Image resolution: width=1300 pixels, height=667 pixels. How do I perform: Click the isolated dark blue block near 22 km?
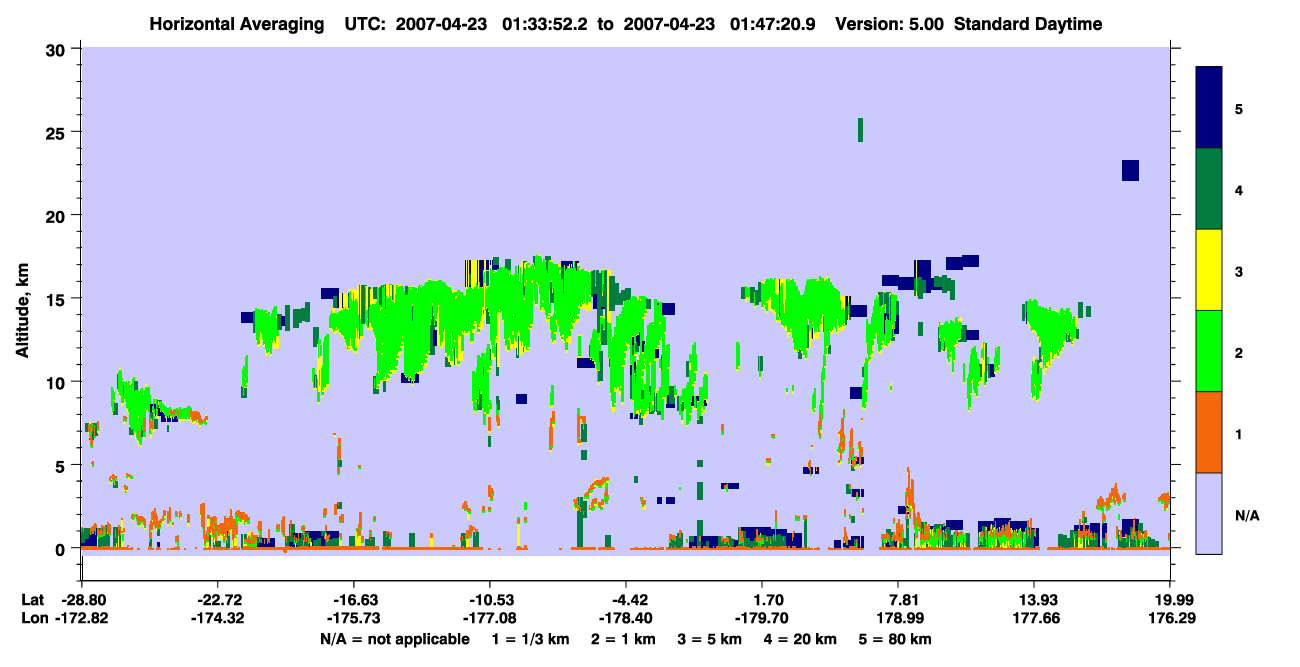[x=1130, y=170]
